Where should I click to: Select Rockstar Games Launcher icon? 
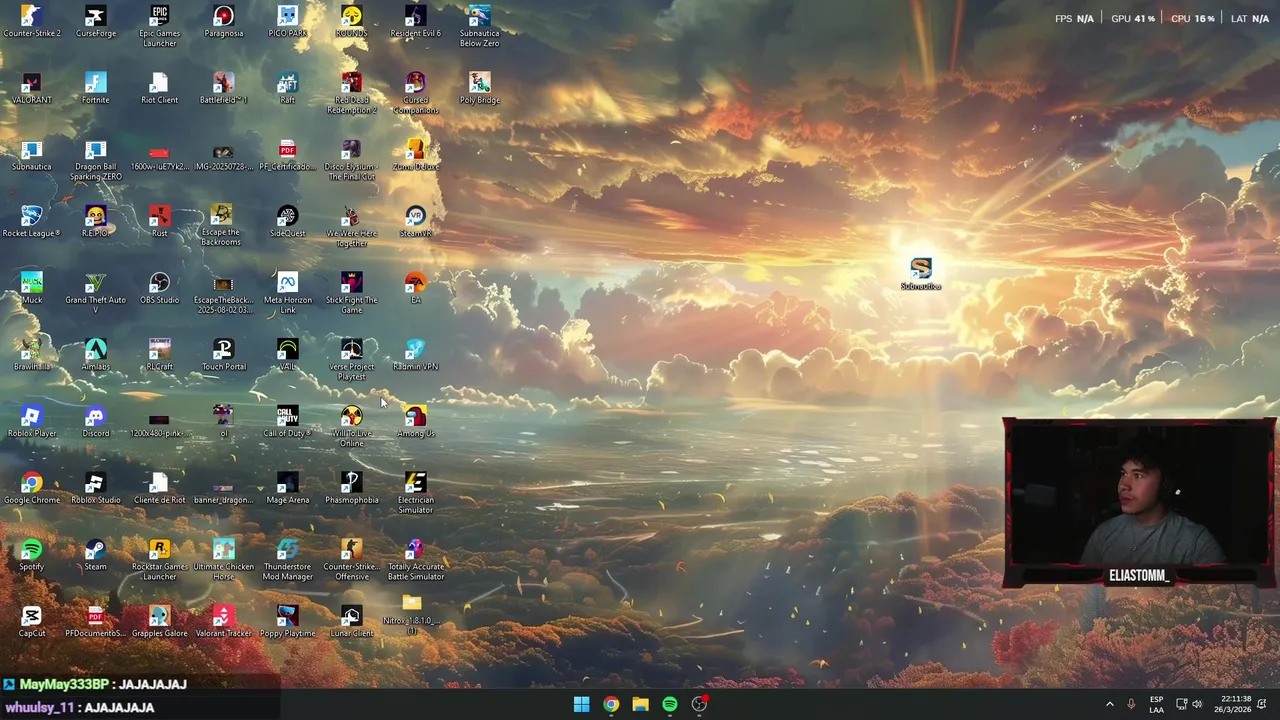click(x=159, y=559)
